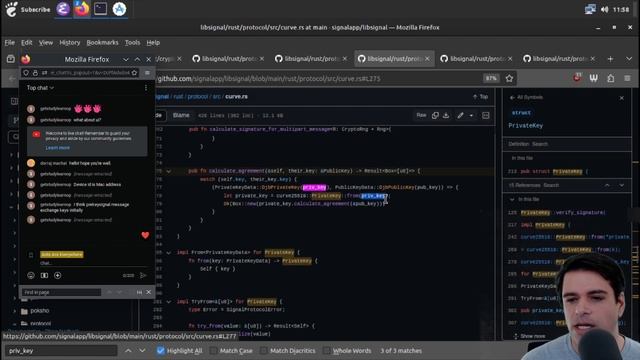Close the small Find in page bar
Image resolution: width=640 pixels, height=360 pixels.
pos(149,292)
